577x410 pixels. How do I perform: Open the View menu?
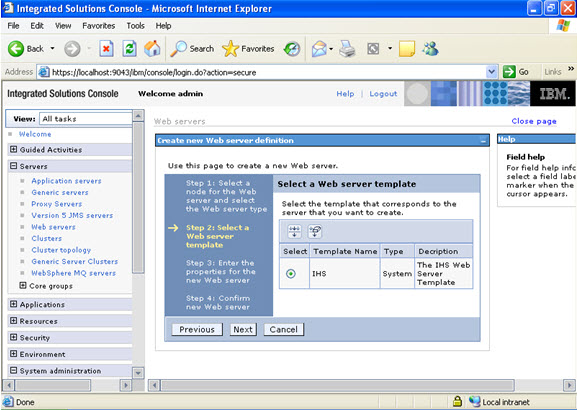(63, 26)
